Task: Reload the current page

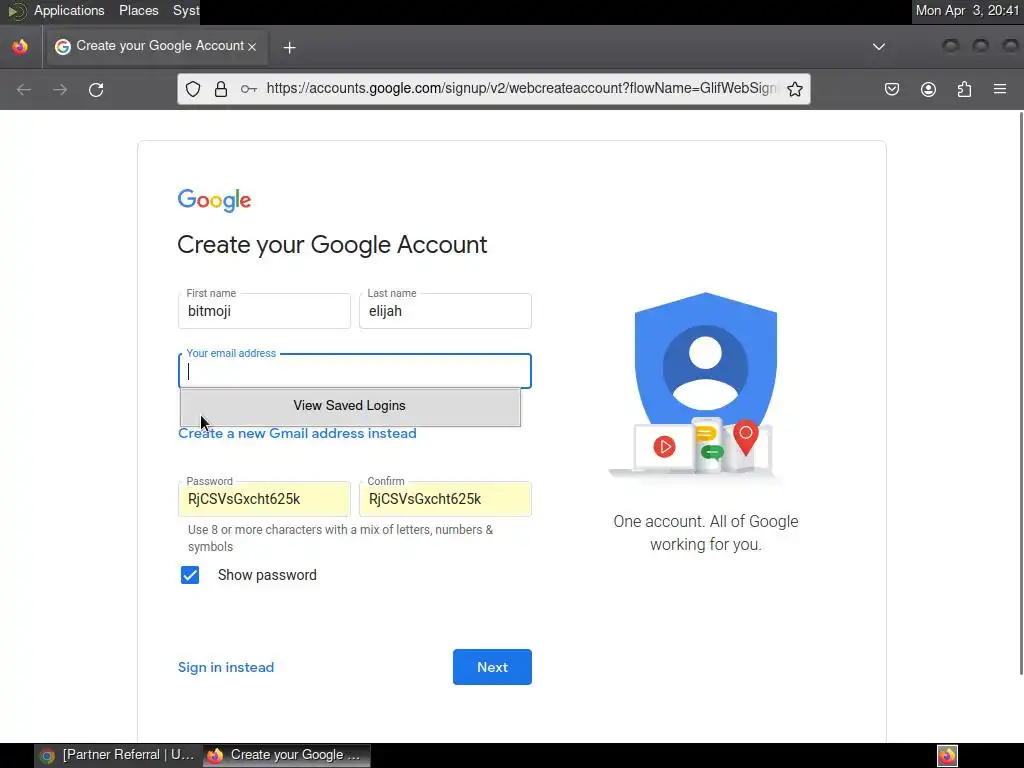Action: point(96,89)
